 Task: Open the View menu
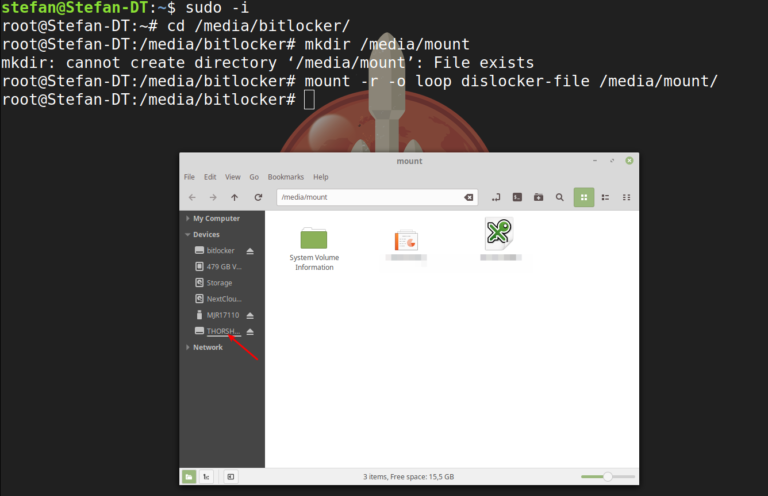233,177
